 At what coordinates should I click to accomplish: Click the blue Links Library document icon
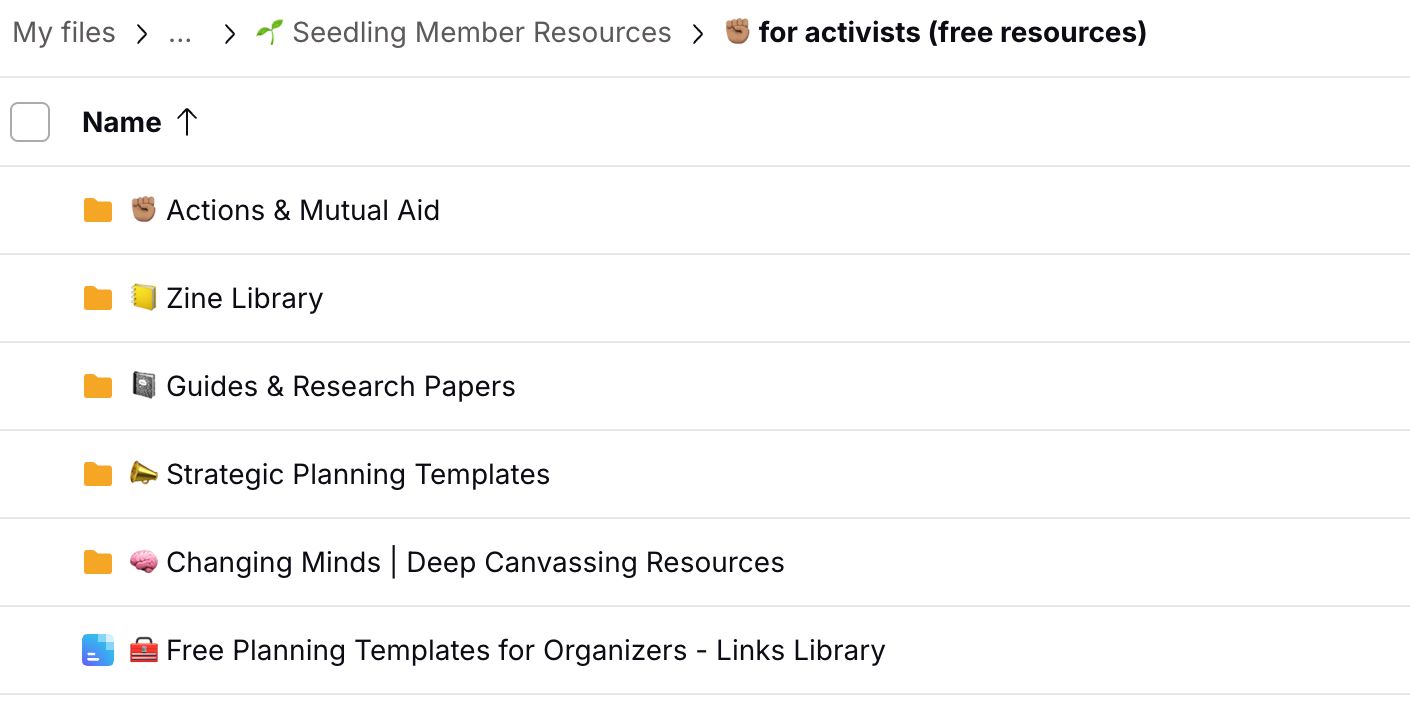[x=97, y=650]
